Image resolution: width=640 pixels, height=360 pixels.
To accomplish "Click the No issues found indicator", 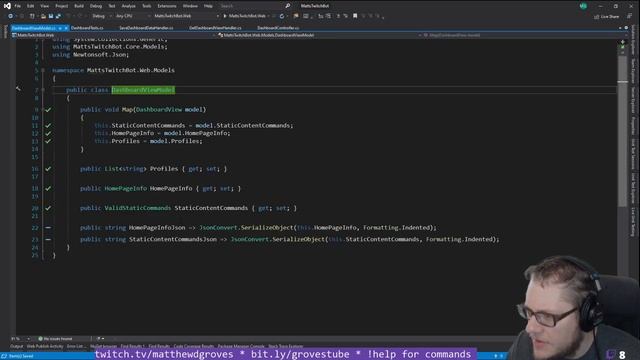I will 56,339.
